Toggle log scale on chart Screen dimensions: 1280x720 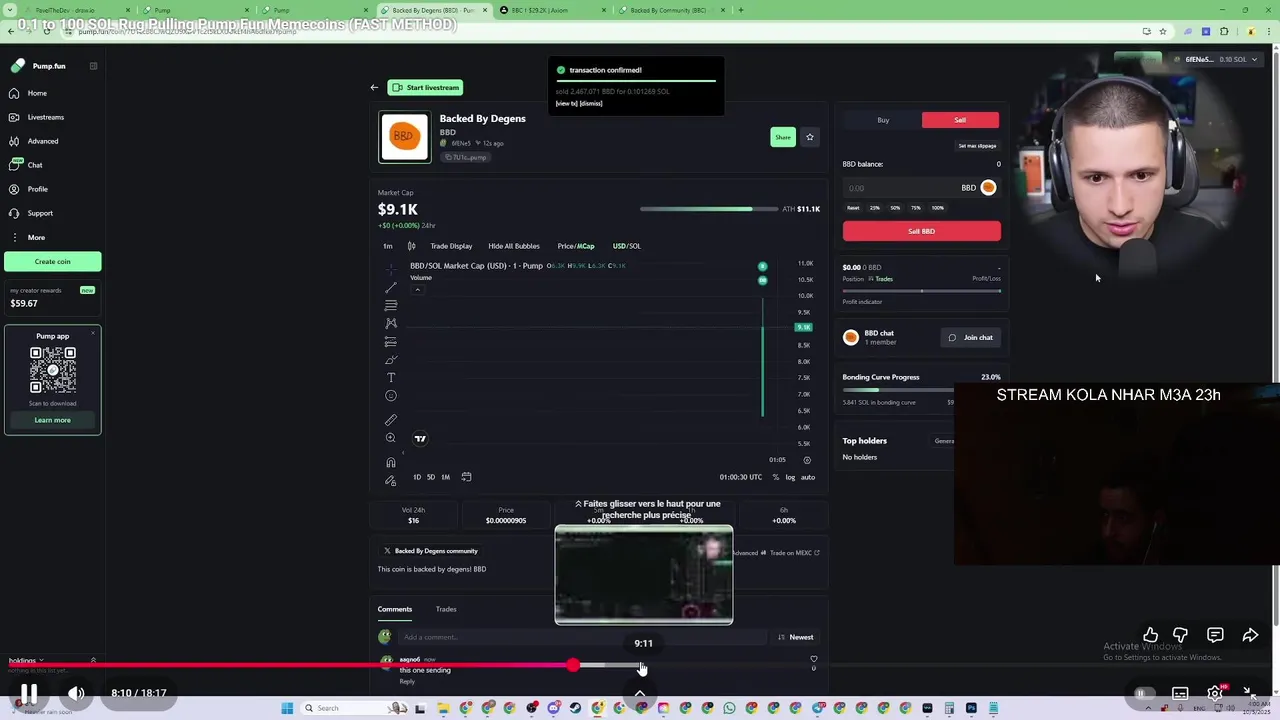point(790,477)
